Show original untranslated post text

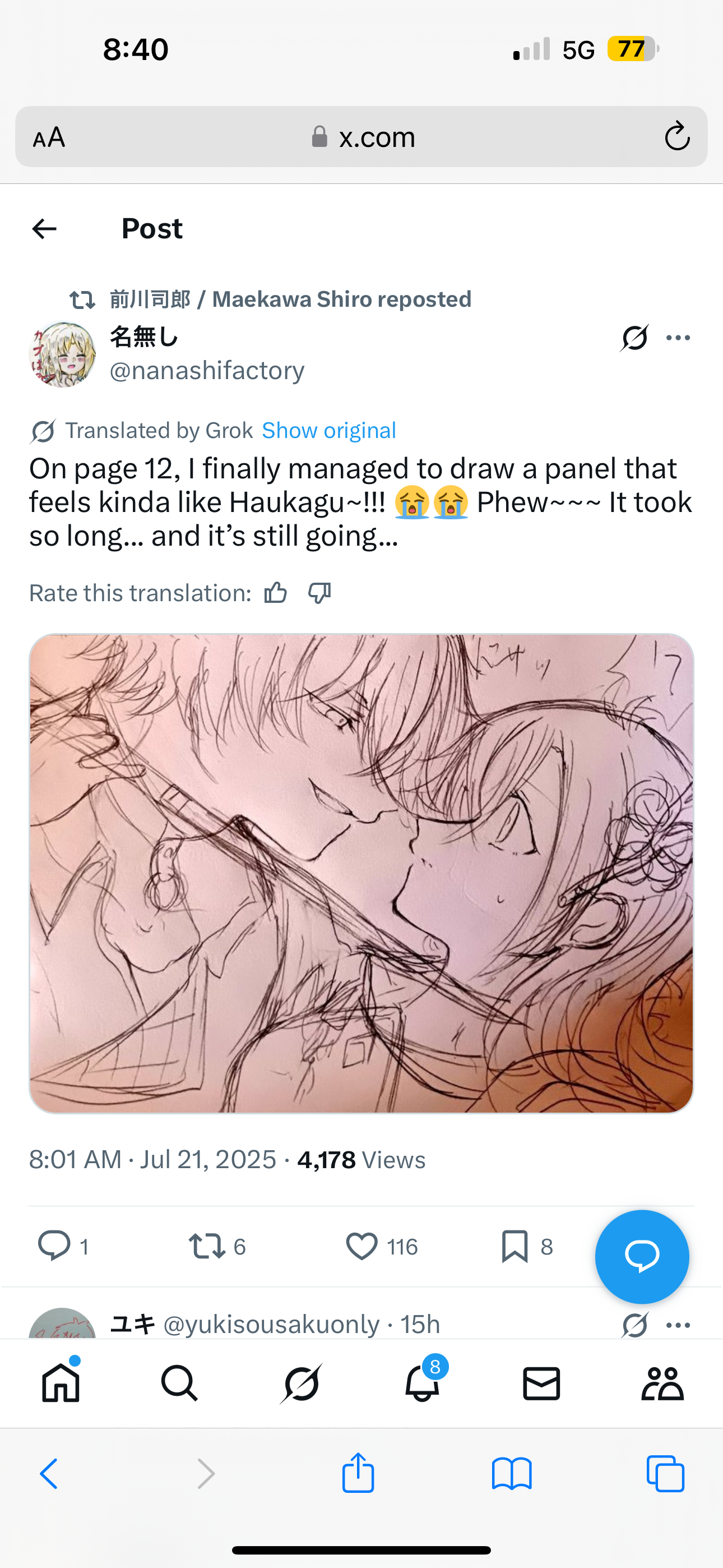pyautogui.click(x=328, y=430)
